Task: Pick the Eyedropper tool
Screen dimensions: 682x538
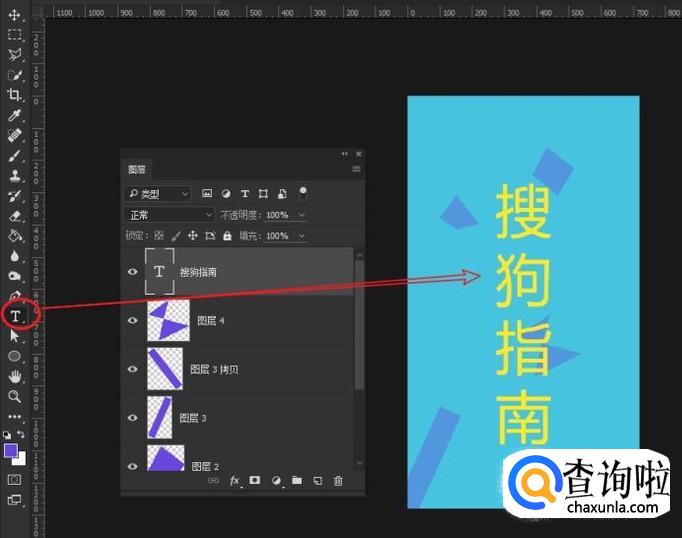Action: click(14, 115)
